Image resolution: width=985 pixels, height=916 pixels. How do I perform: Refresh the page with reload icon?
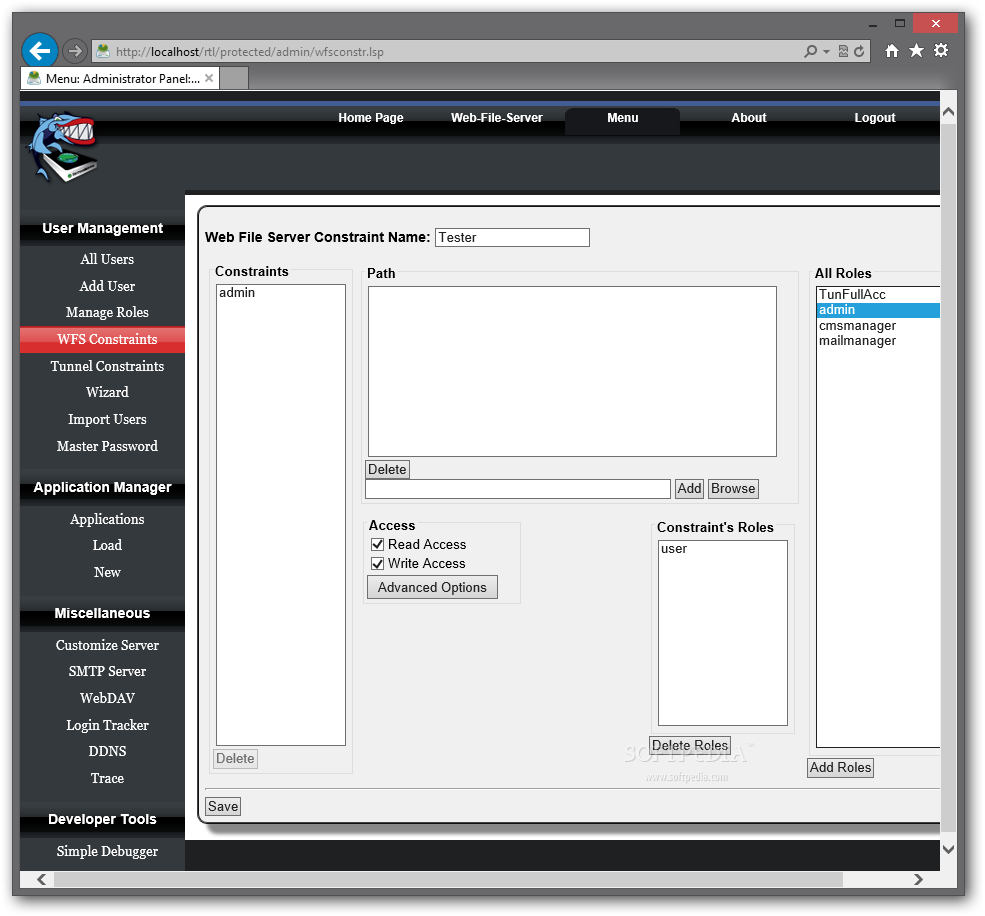859,52
